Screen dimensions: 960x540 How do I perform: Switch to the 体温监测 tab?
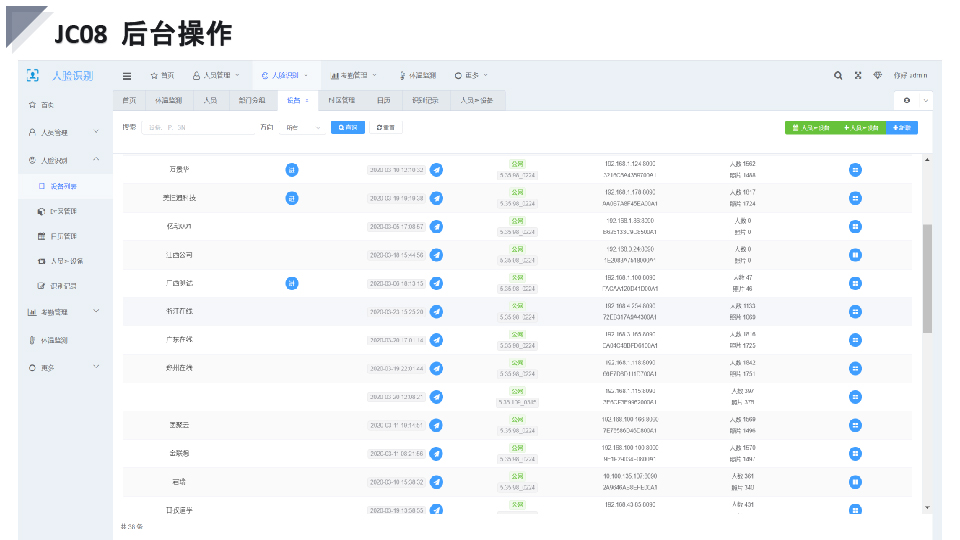click(x=168, y=101)
